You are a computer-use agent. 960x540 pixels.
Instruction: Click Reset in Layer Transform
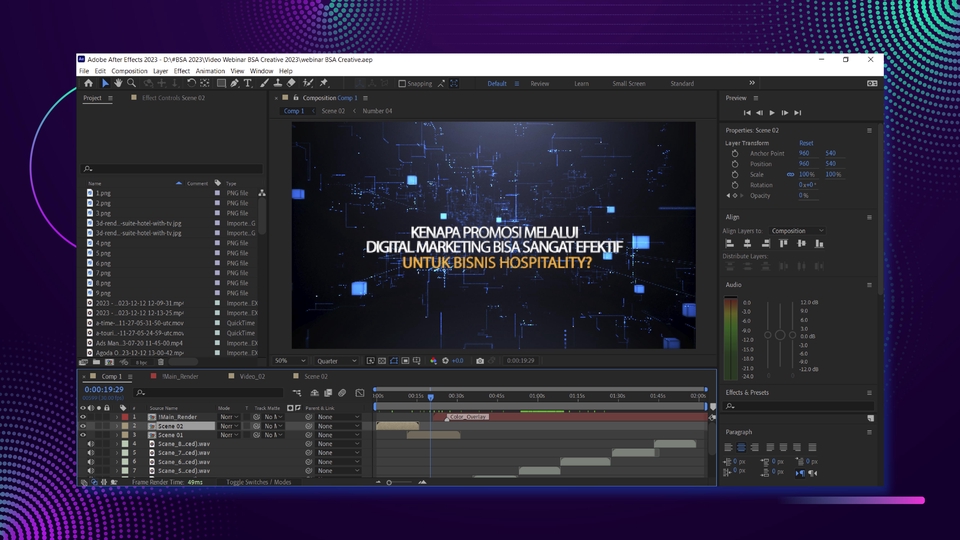coord(806,143)
